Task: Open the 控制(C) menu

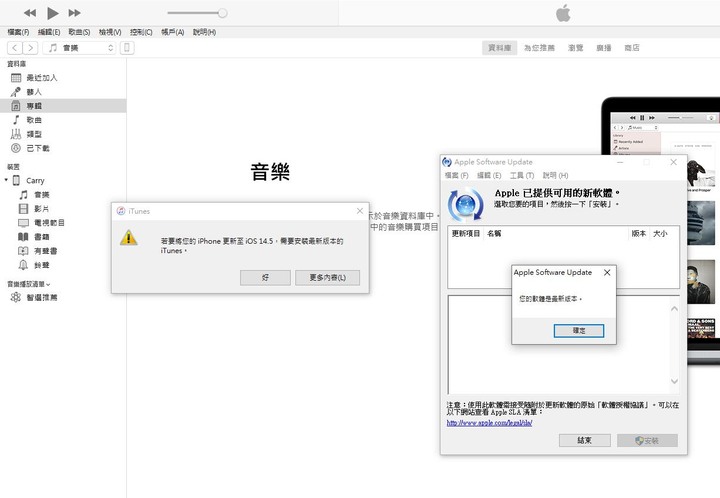Action: tap(141, 32)
